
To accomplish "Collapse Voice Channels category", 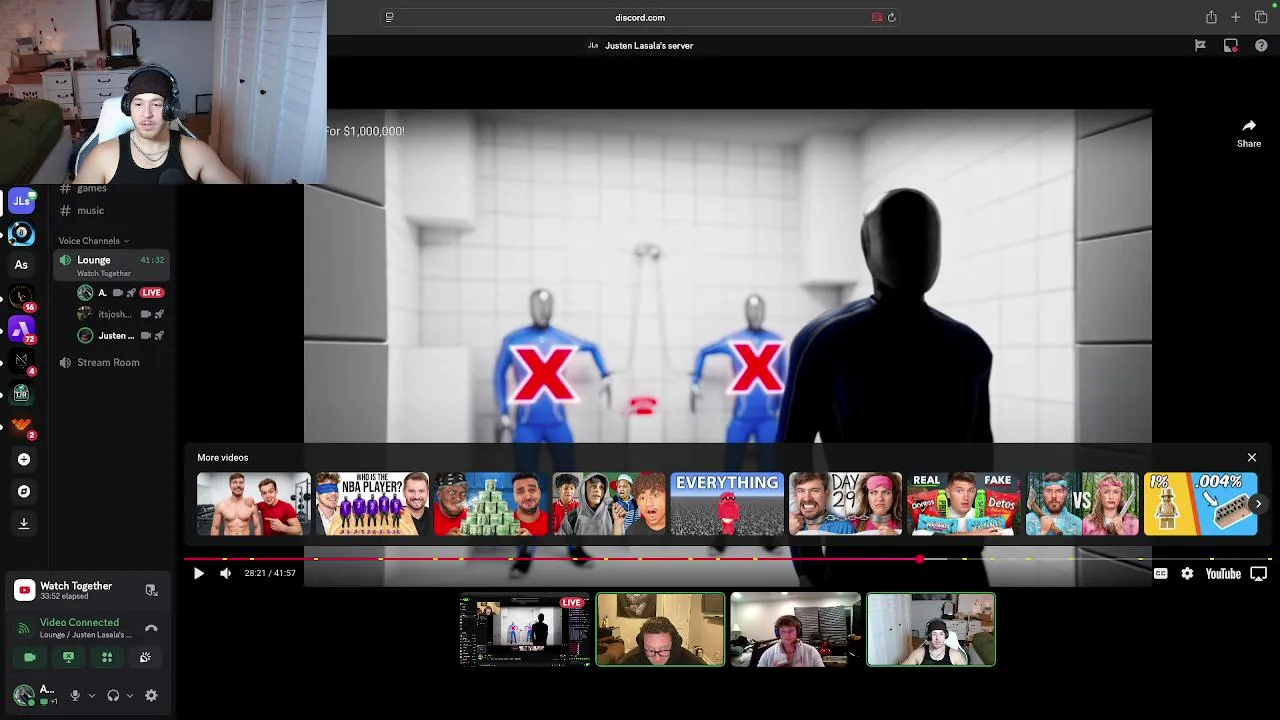I will [94, 240].
